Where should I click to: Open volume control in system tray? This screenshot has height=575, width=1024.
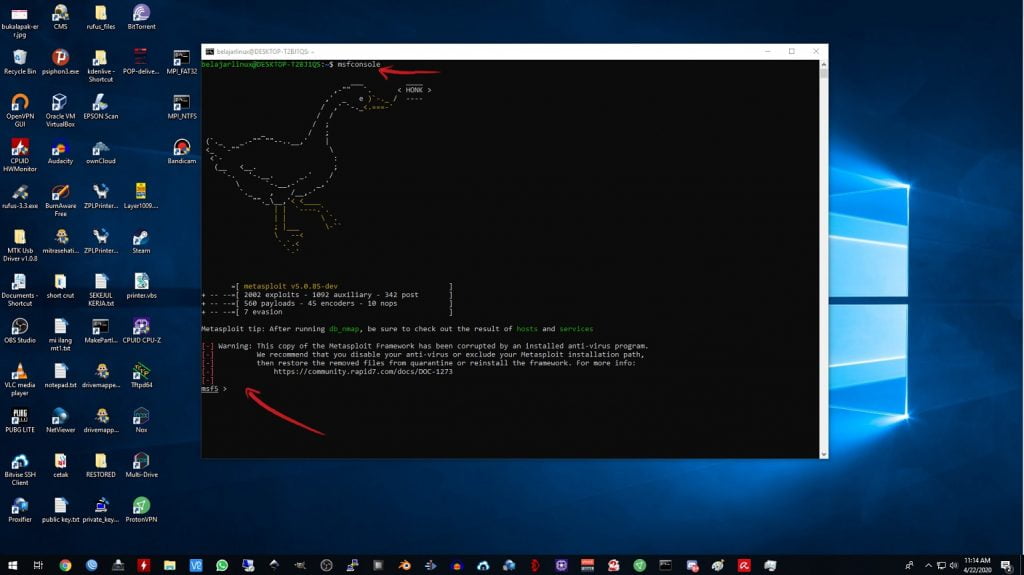click(953, 566)
